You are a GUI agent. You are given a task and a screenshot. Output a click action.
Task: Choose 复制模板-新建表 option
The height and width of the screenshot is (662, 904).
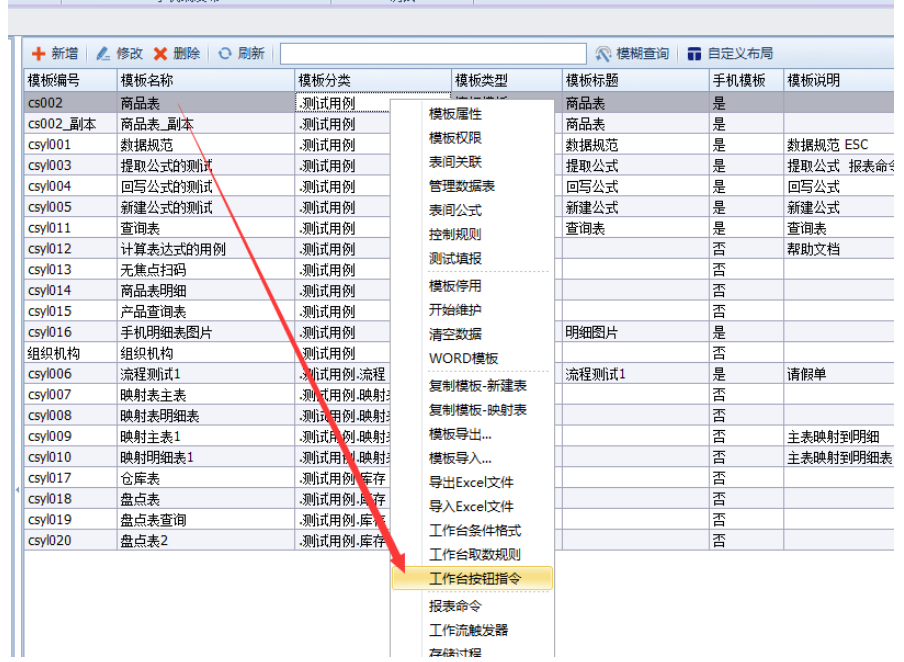click(x=477, y=386)
